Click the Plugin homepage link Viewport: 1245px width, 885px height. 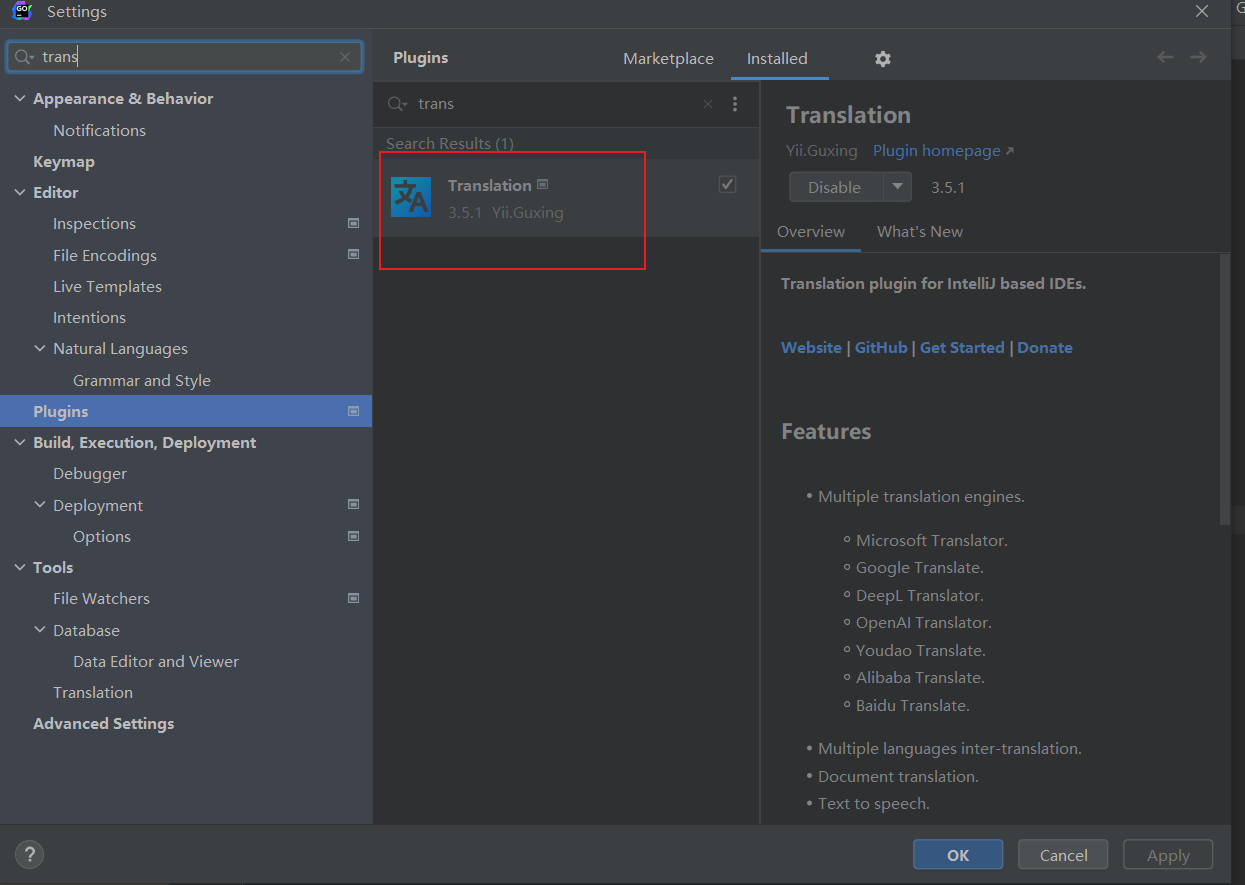coord(937,151)
